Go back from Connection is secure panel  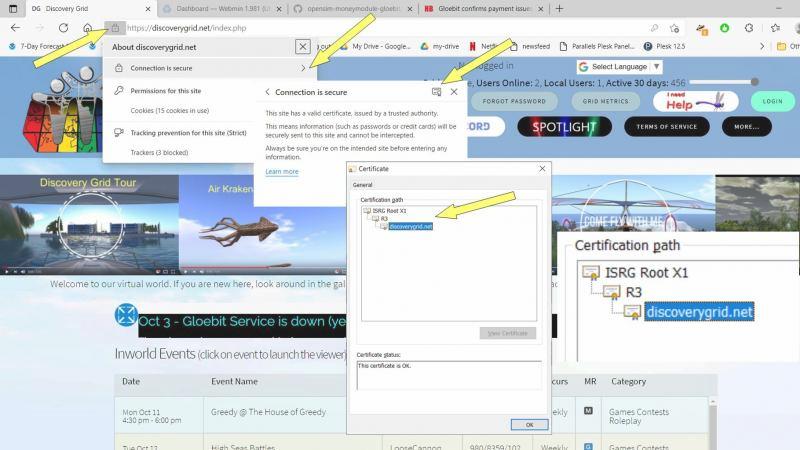coord(267,92)
